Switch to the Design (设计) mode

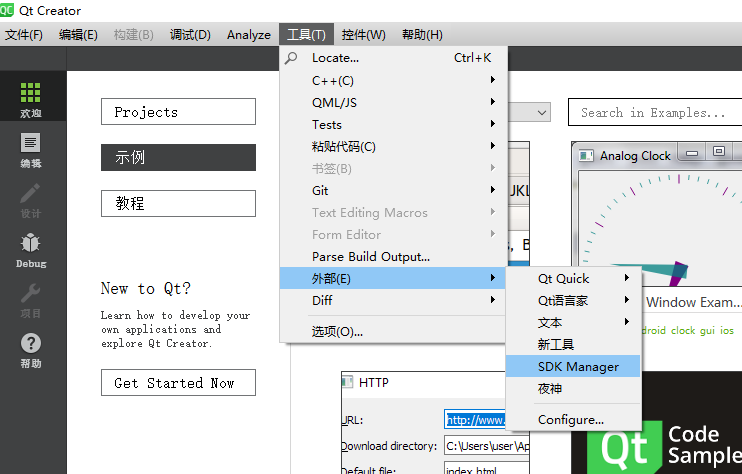click(x=31, y=200)
